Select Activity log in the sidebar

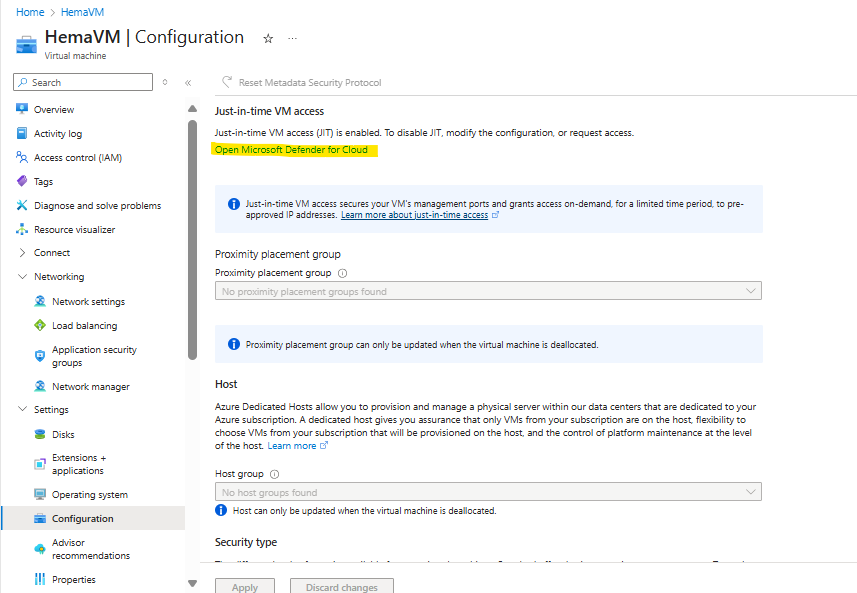tap(57, 133)
